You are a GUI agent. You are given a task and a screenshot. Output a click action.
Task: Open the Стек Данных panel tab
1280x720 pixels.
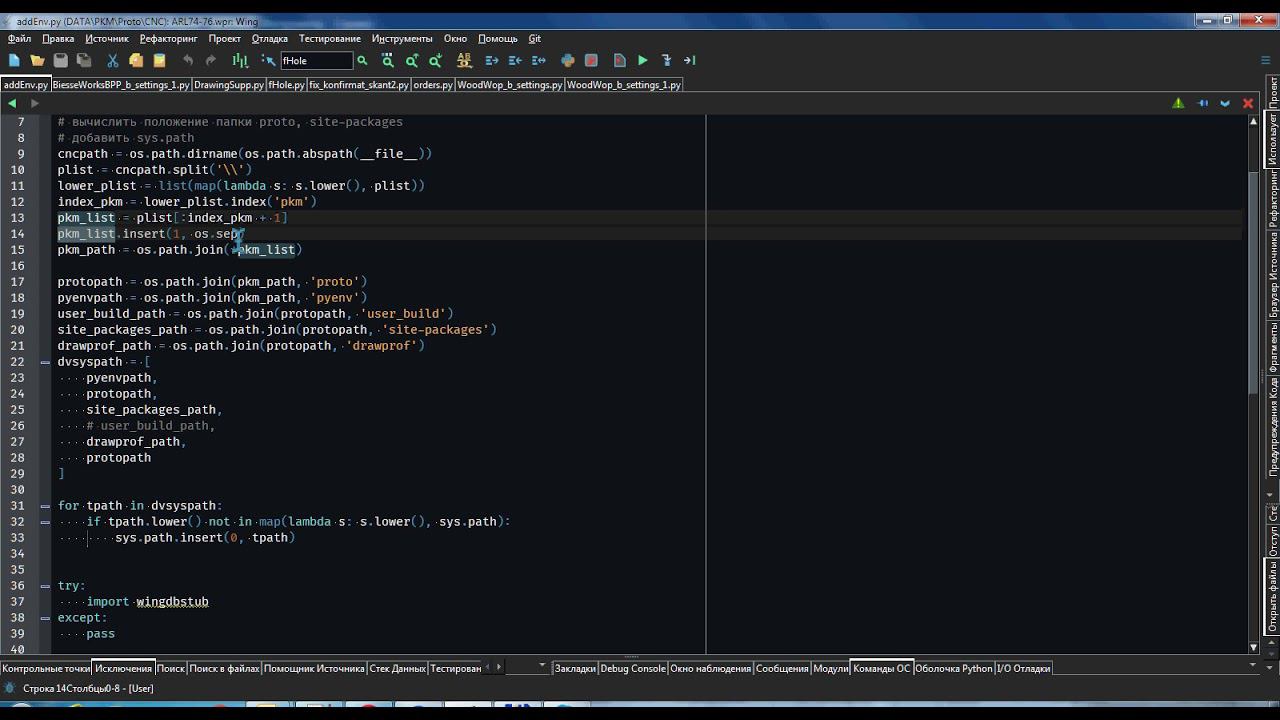[x=397, y=668]
